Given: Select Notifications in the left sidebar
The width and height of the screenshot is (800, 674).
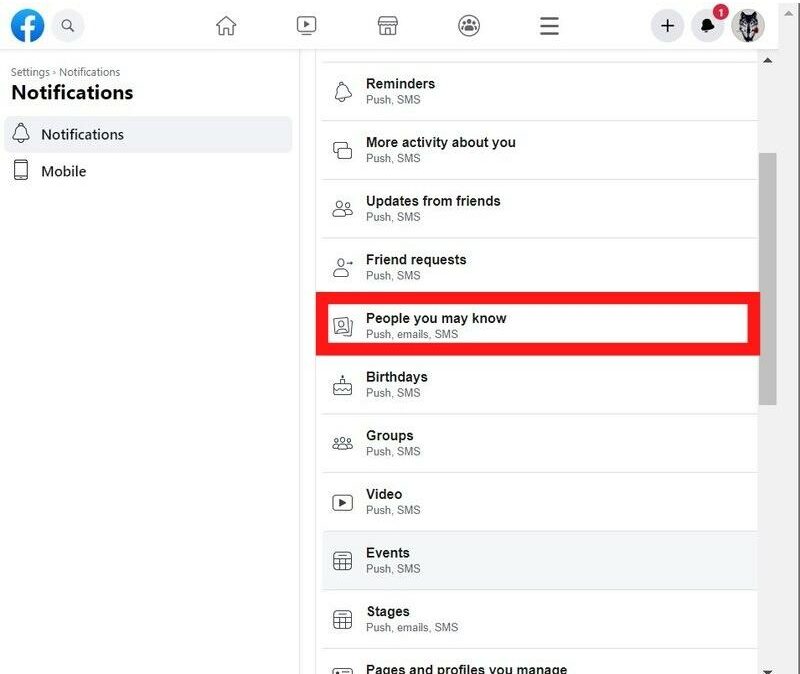Looking at the screenshot, I should point(148,134).
